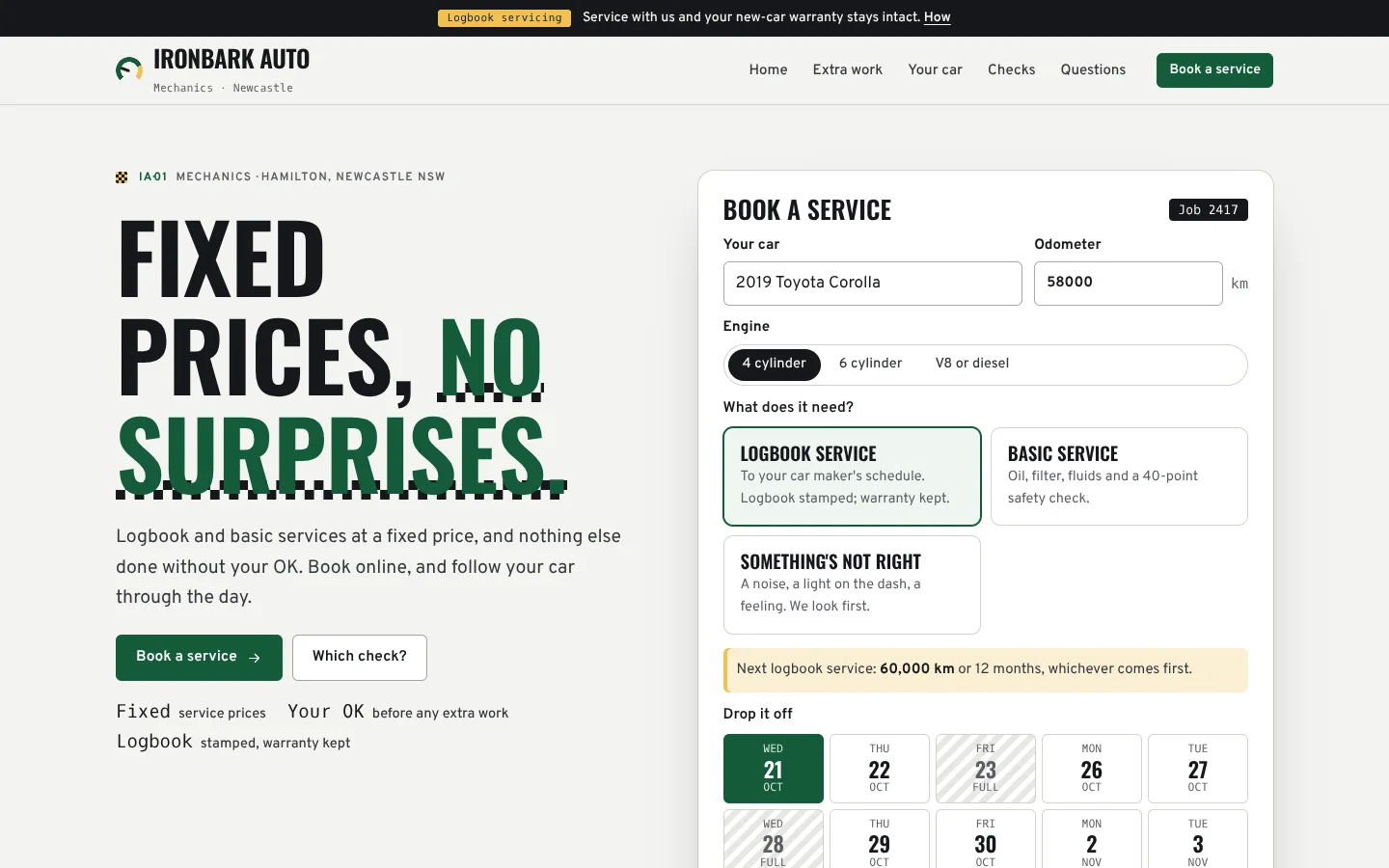Click the Ironbark Auto logo icon

tap(129, 69)
